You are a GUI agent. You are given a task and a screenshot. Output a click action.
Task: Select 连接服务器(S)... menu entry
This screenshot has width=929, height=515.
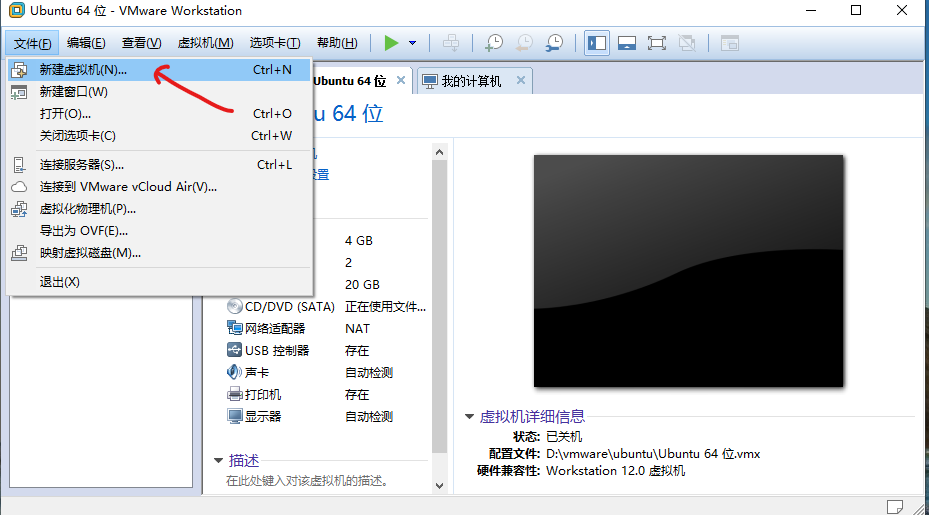point(159,165)
